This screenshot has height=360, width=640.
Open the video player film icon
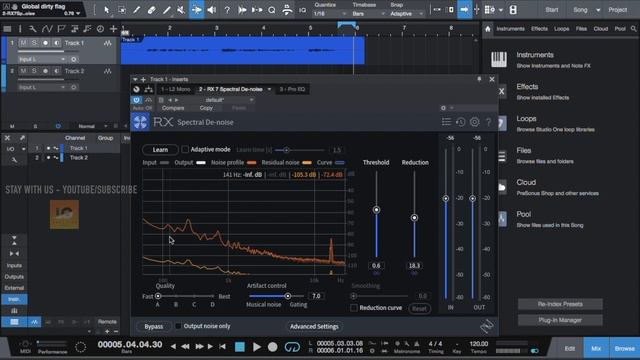513,10
